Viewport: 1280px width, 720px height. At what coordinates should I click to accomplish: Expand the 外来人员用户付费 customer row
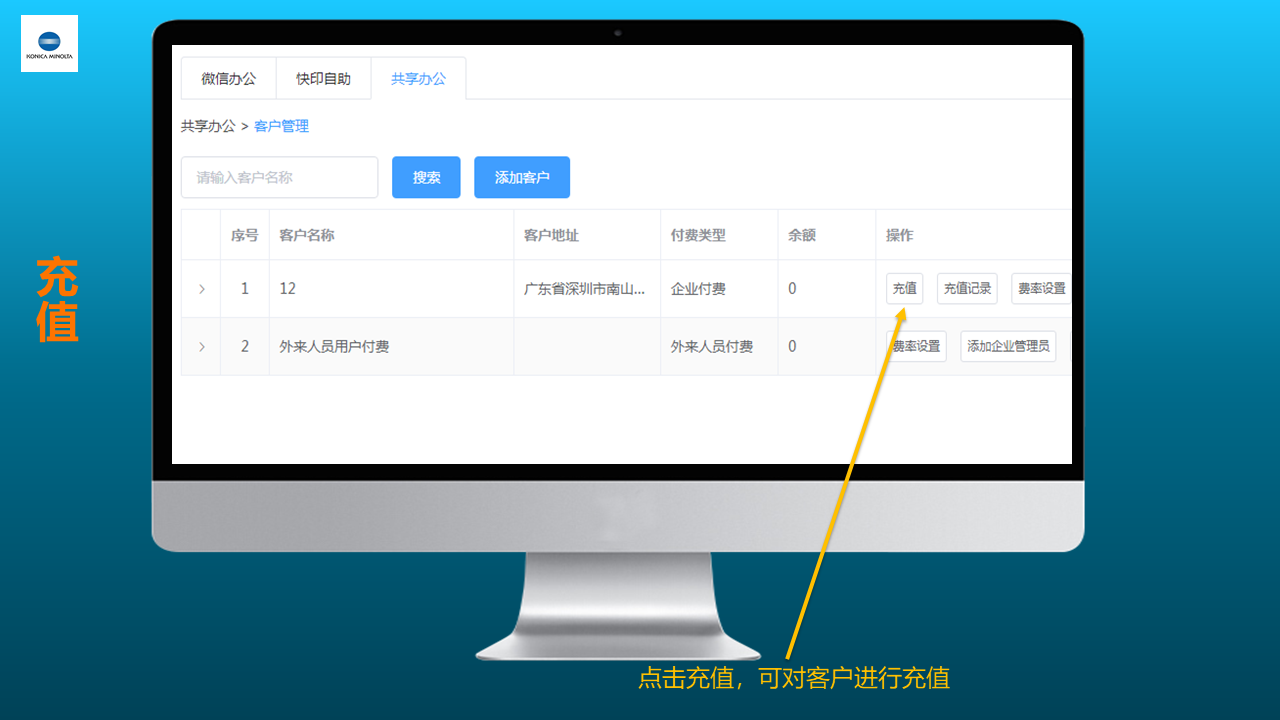tap(201, 347)
